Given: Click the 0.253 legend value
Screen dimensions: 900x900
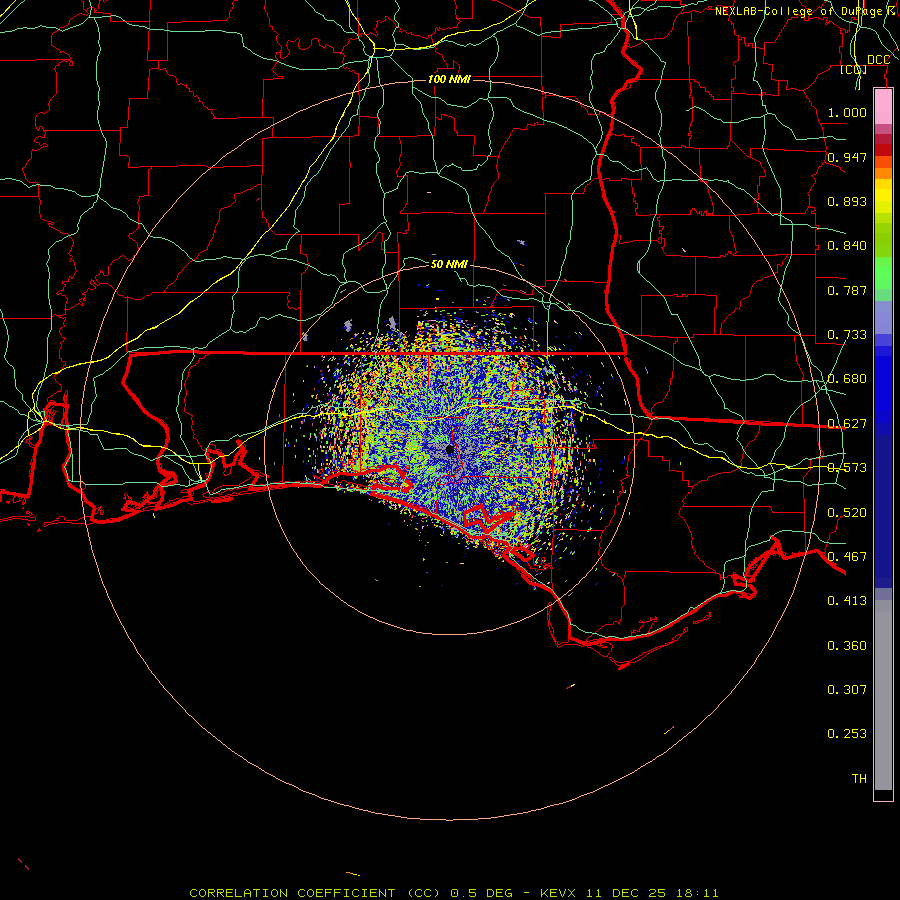Looking at the screenshot, I should 847,734.
